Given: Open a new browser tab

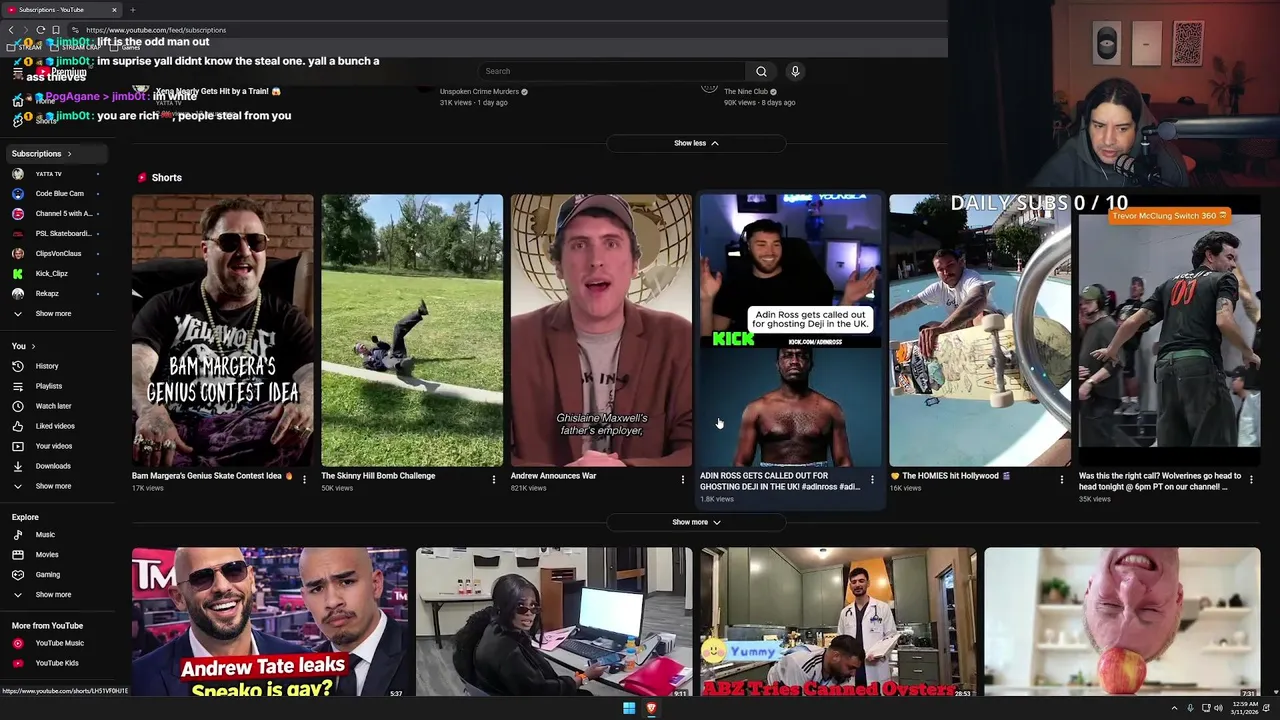Looking at the screenshot, I should click(132, 10).
